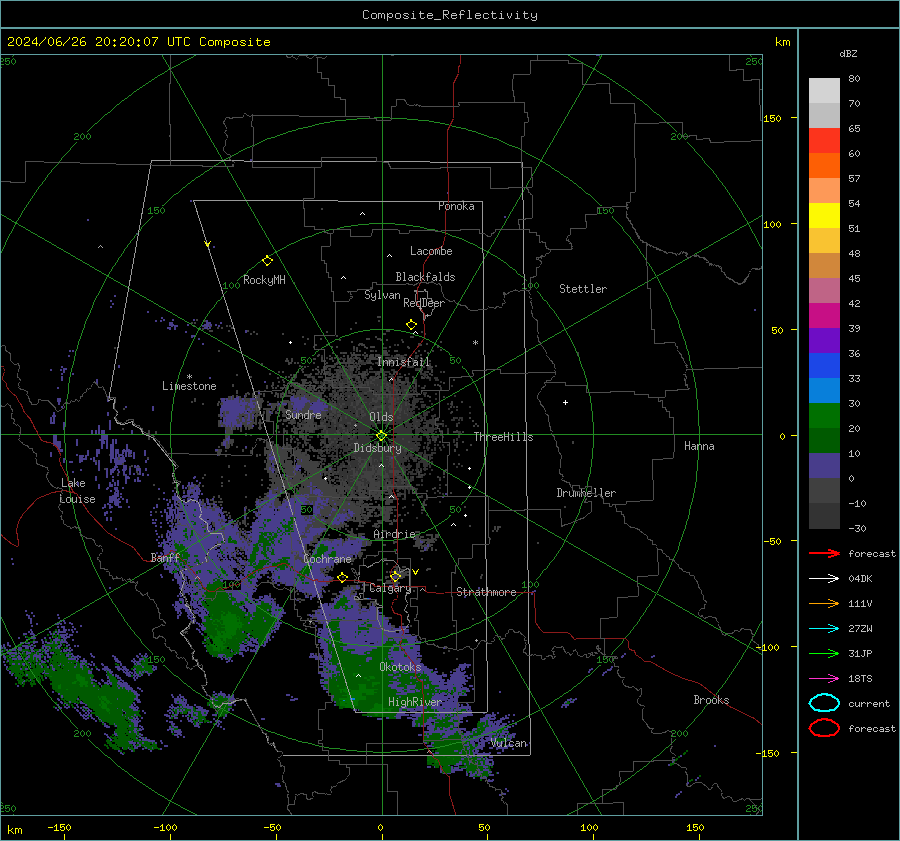The width and height of the screenshot is (900, 841).
Task: Click the Ponoka city label
Action: (x=456, y=206)
